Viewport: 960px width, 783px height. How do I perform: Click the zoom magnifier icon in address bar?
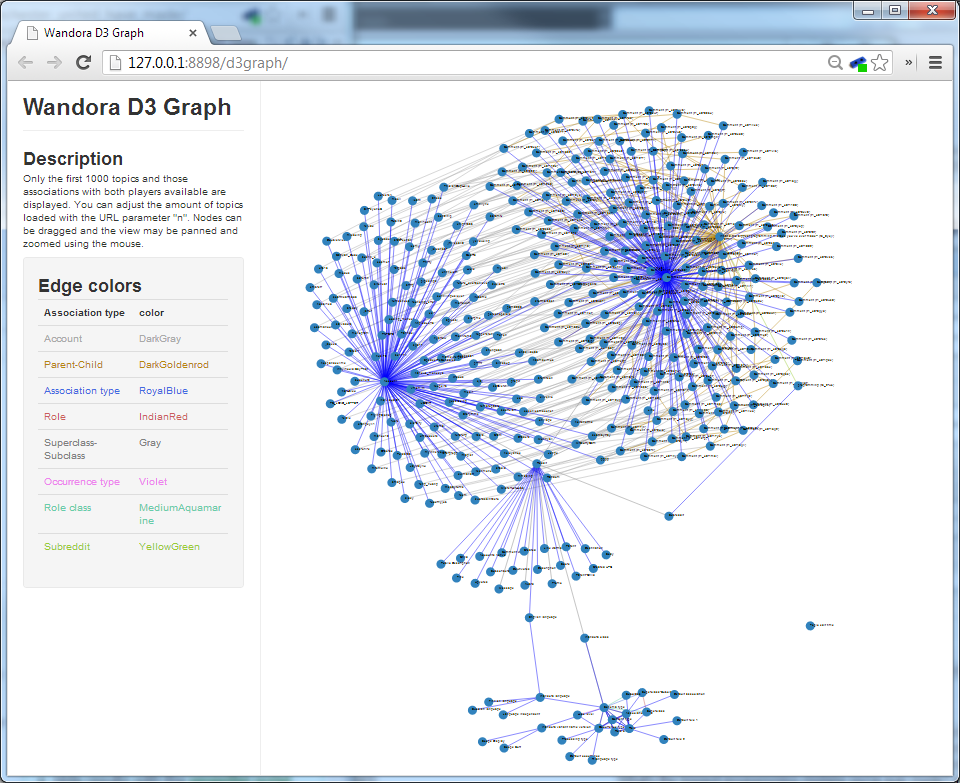pos(835,63)
